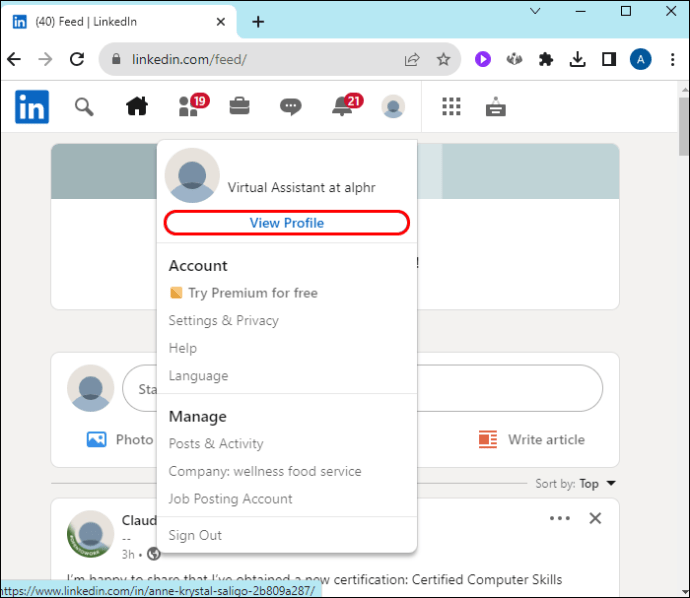Click the purple play extension icon
This screenshot has height=598, width=690.
coord(483,59)
